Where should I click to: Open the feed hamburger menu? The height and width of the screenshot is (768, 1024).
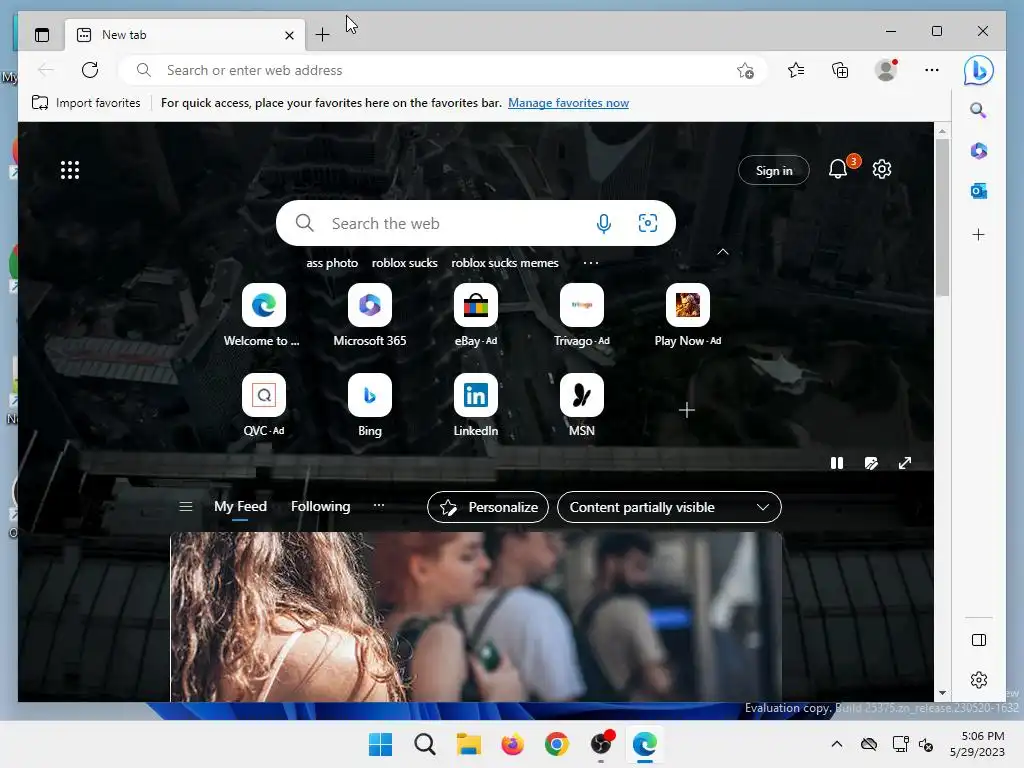pyautogui.click(x=185, y=507)
